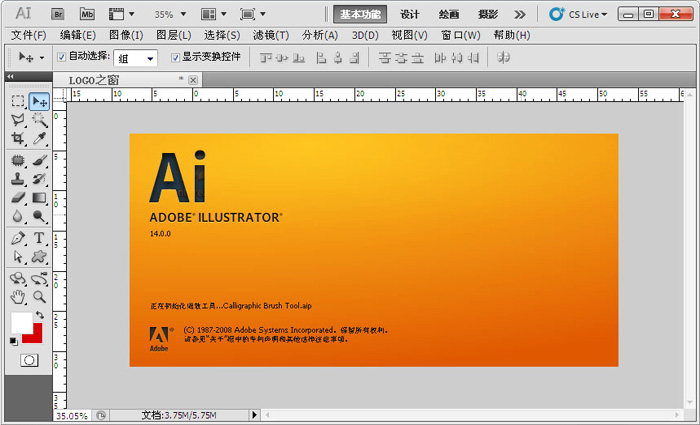Open the status bar info arrow menu
This screenshot has width=700, height=425.
254,415
